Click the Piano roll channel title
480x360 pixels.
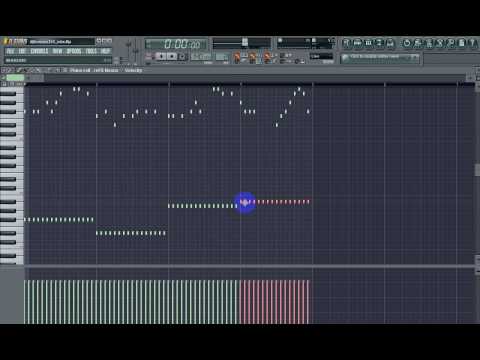94,70
